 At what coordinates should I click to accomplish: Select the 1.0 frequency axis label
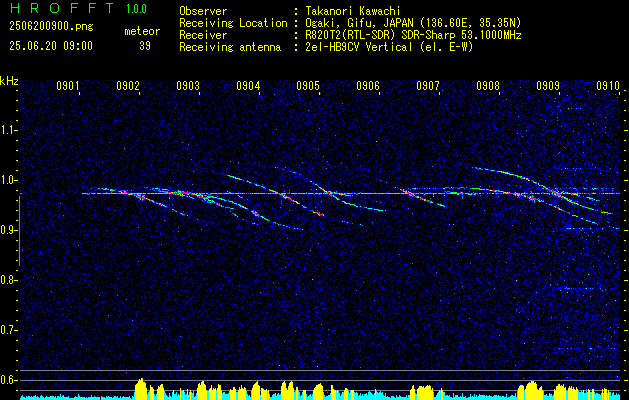(x=7, y=180)
